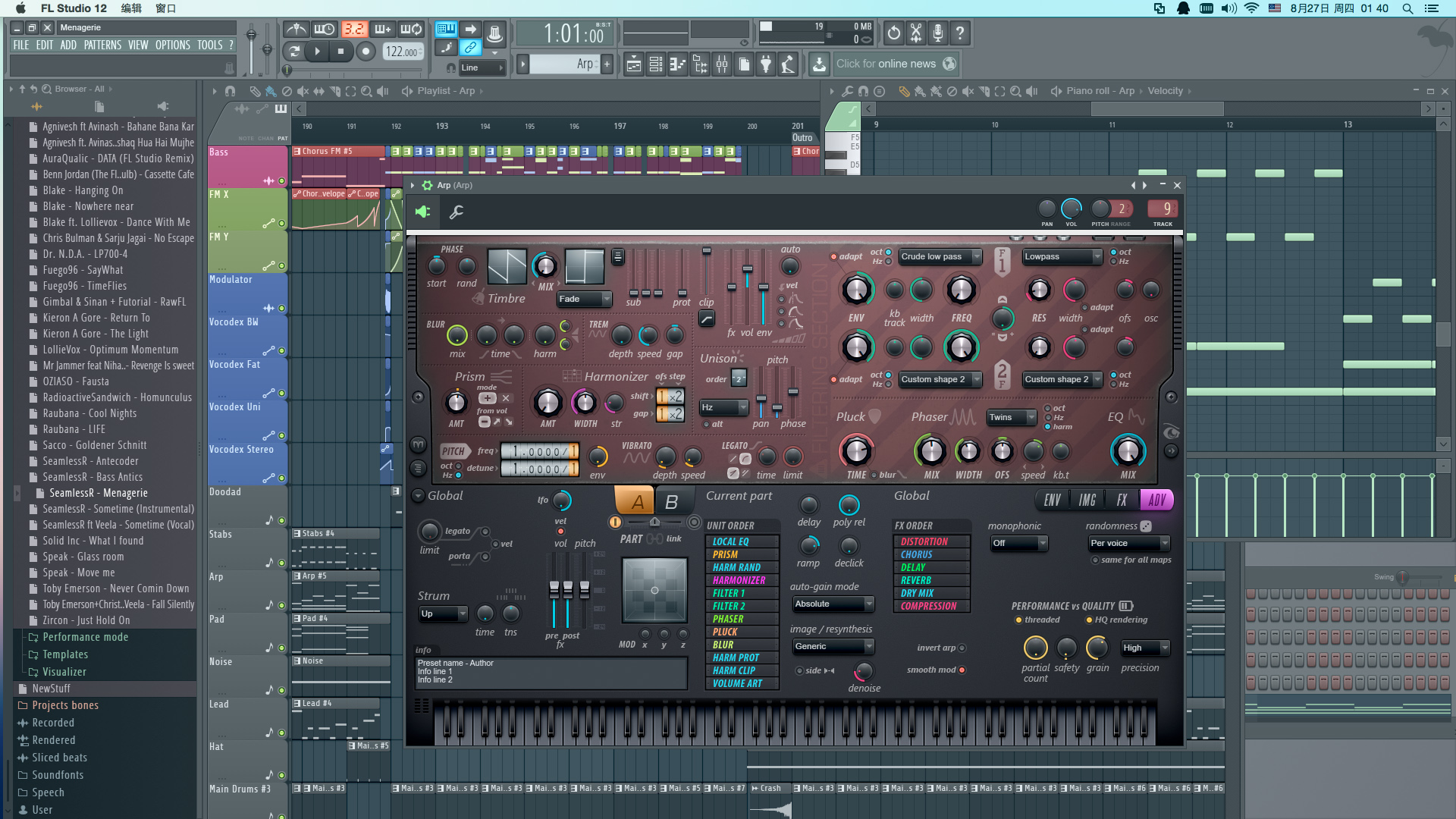Toggle legato switch in Global section

point(485,532)
